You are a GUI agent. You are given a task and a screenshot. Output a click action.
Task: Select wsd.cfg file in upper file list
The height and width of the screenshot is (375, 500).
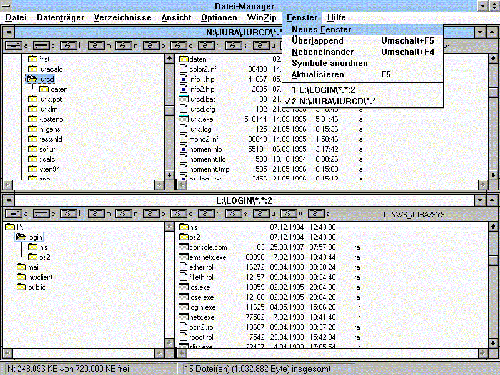click(x=198, y=109)
